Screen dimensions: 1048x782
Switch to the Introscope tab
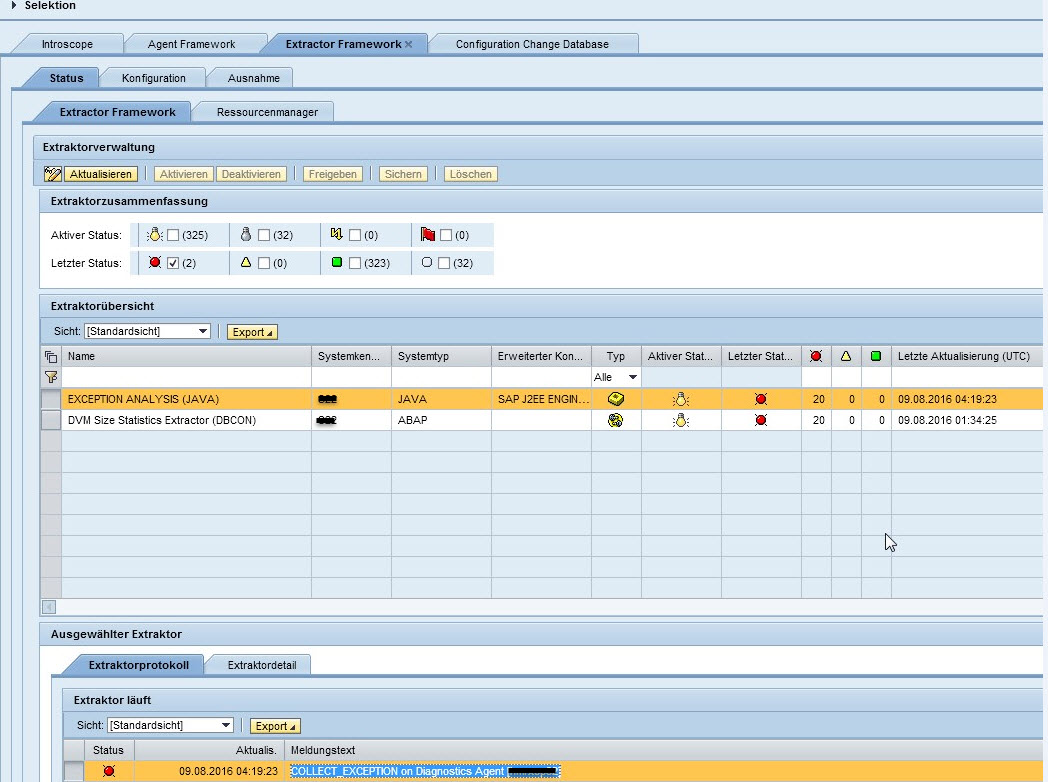click(x=68, y=44)
